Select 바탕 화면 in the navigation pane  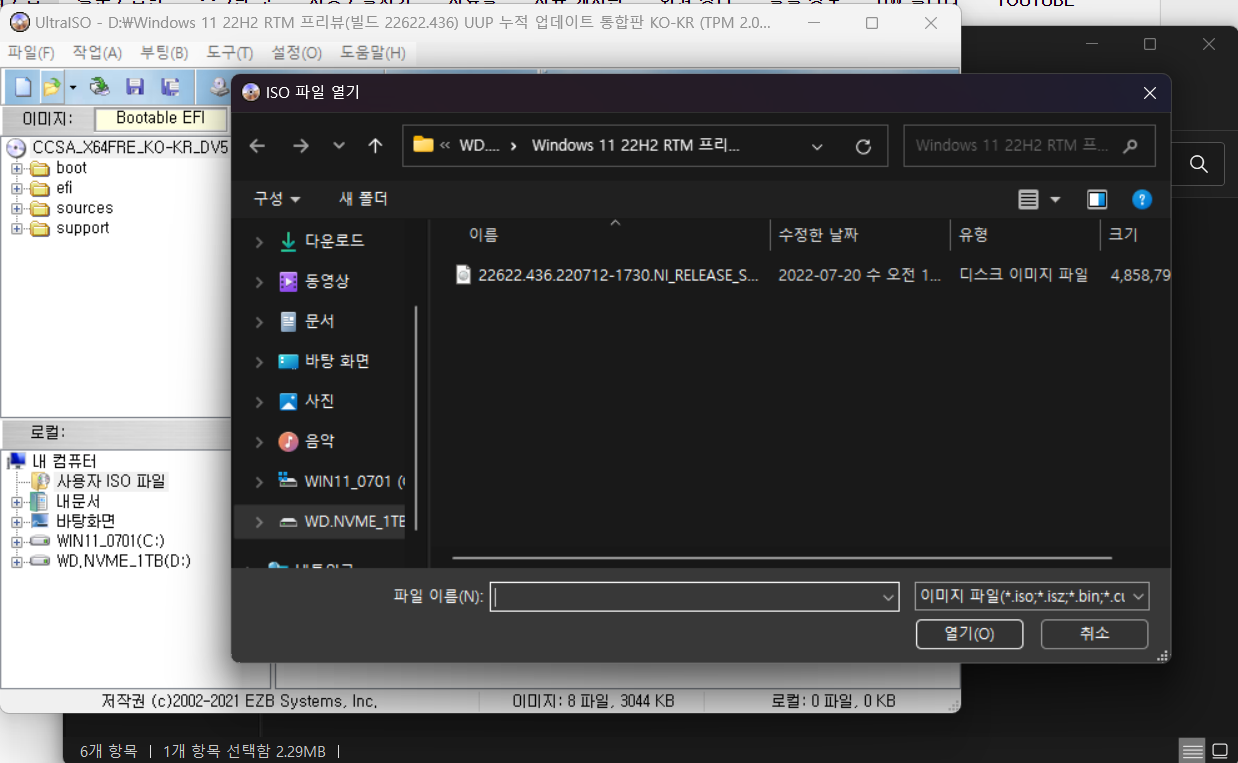click(x=337, y=361)
